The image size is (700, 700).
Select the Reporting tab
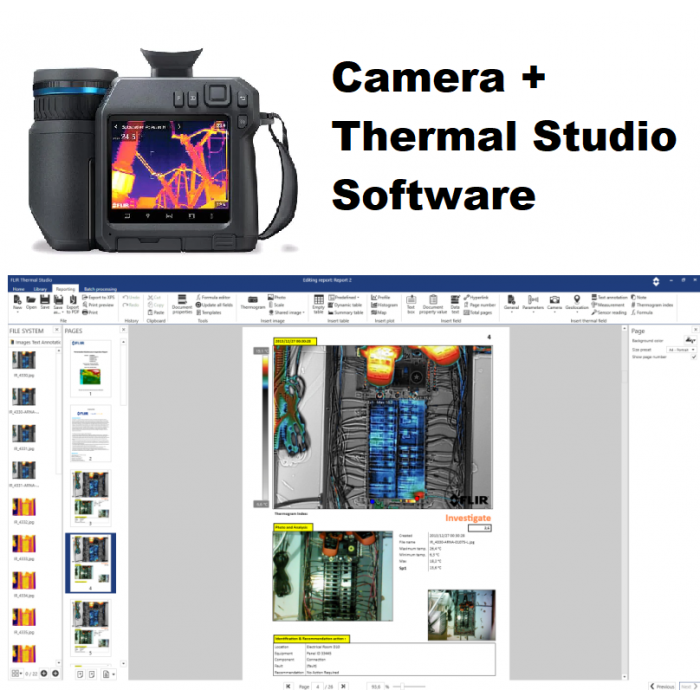point(66,289)
